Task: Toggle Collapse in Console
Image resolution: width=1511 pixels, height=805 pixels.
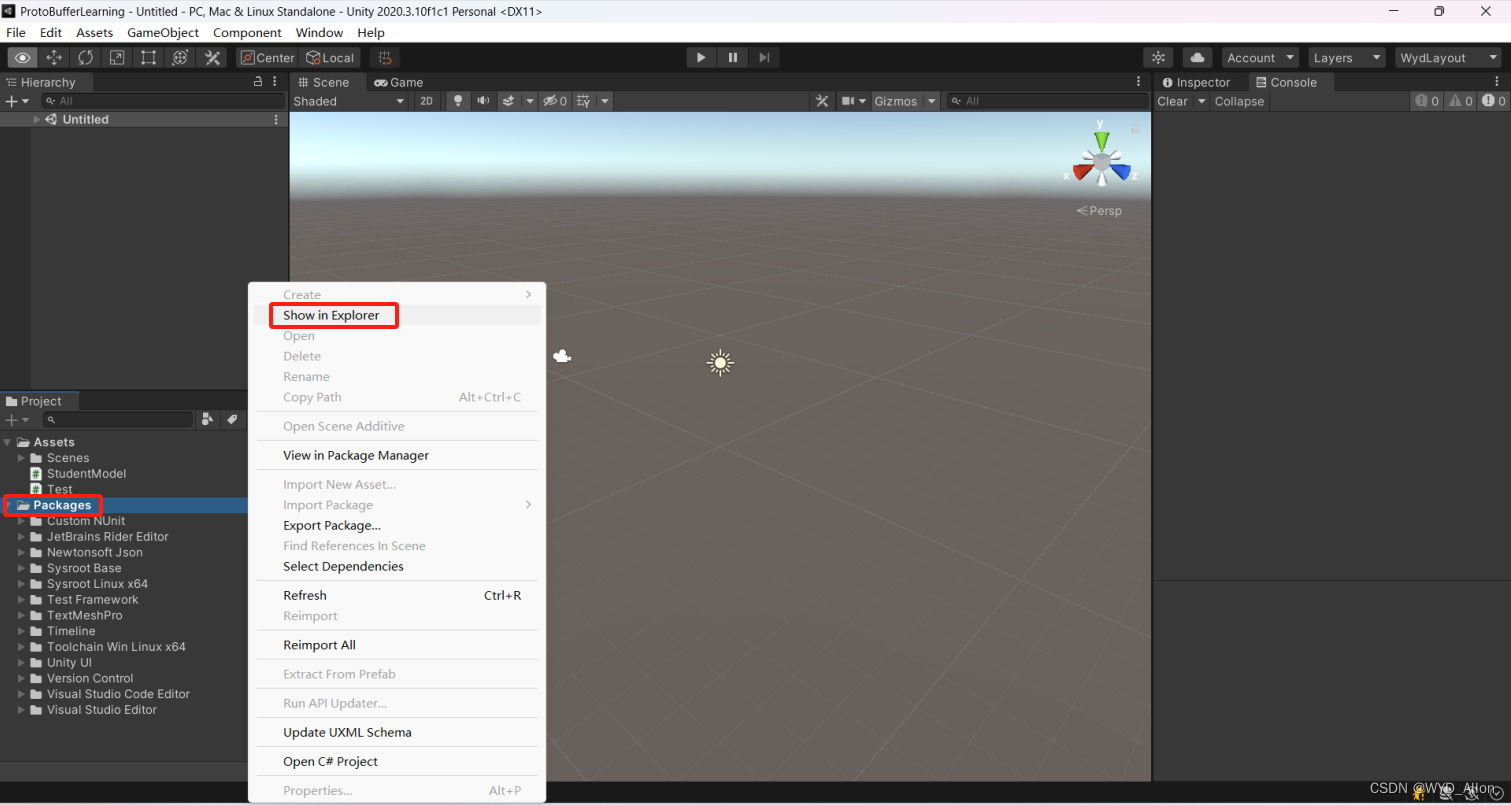Action: click(1239, 101)
